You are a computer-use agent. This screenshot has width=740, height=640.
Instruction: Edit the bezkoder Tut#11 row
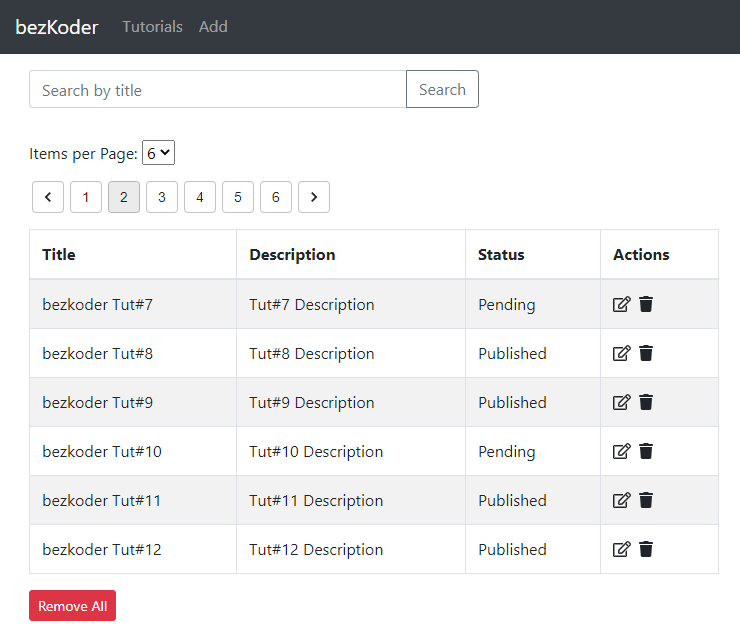click(622, 500)
